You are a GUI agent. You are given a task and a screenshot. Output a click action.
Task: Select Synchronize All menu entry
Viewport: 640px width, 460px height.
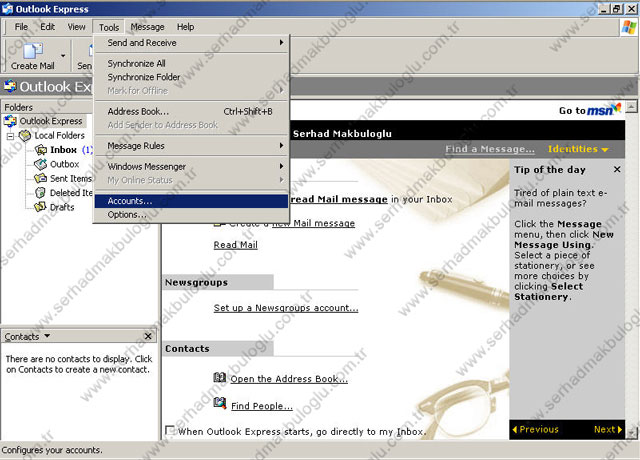(x=191, y=63)
